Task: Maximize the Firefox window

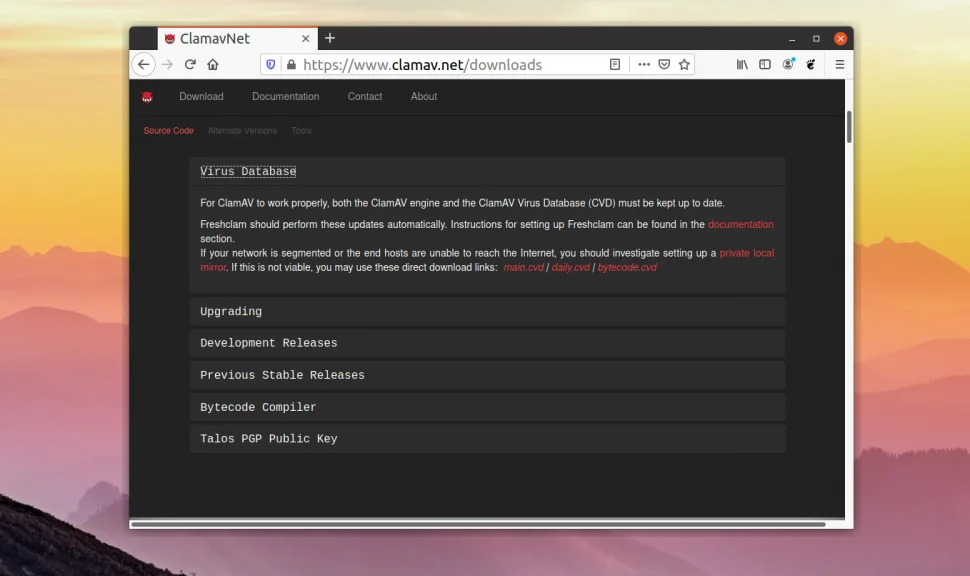Action: click(x=816, y=38)
